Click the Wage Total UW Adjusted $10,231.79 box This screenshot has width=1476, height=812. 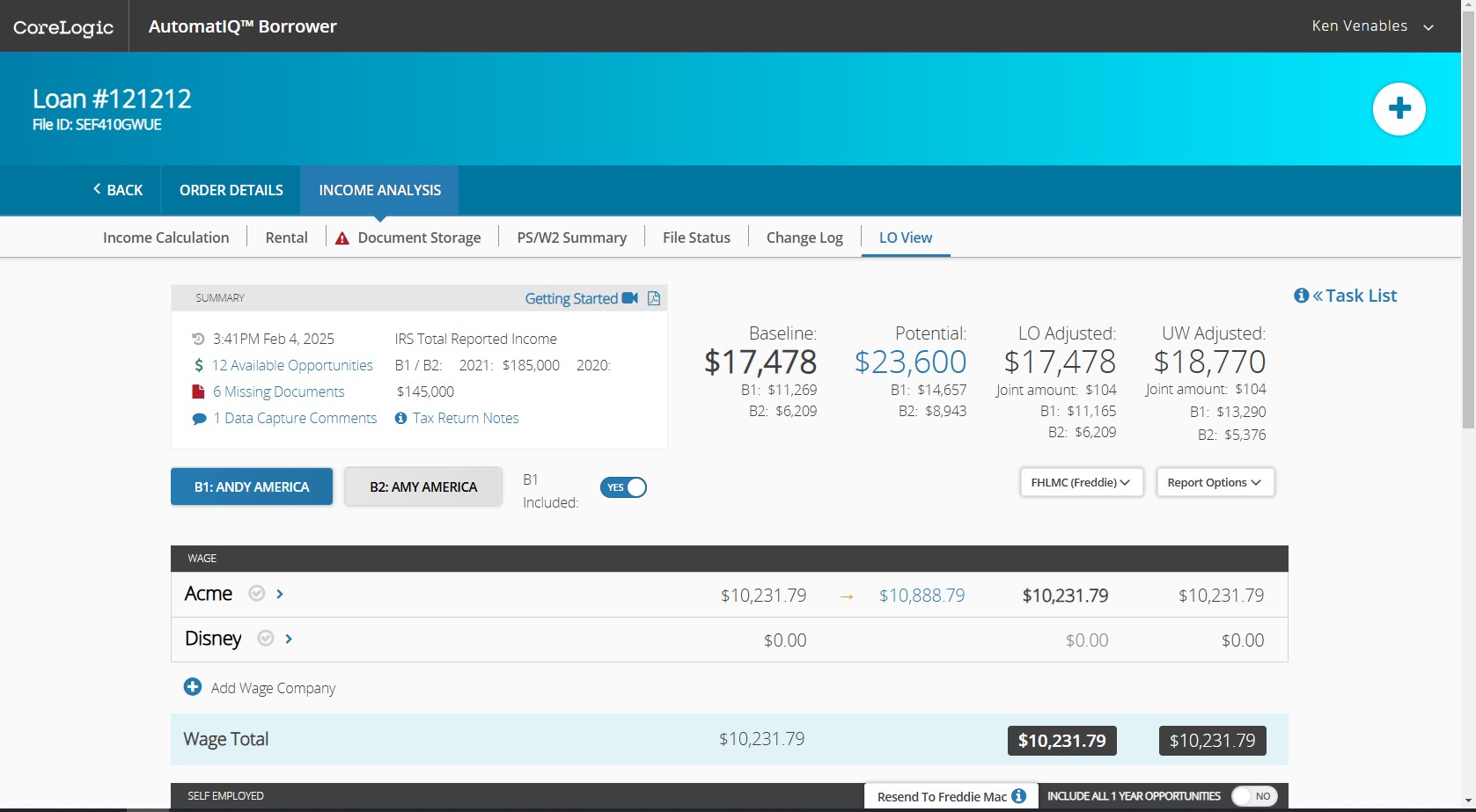pos(1212,741)
